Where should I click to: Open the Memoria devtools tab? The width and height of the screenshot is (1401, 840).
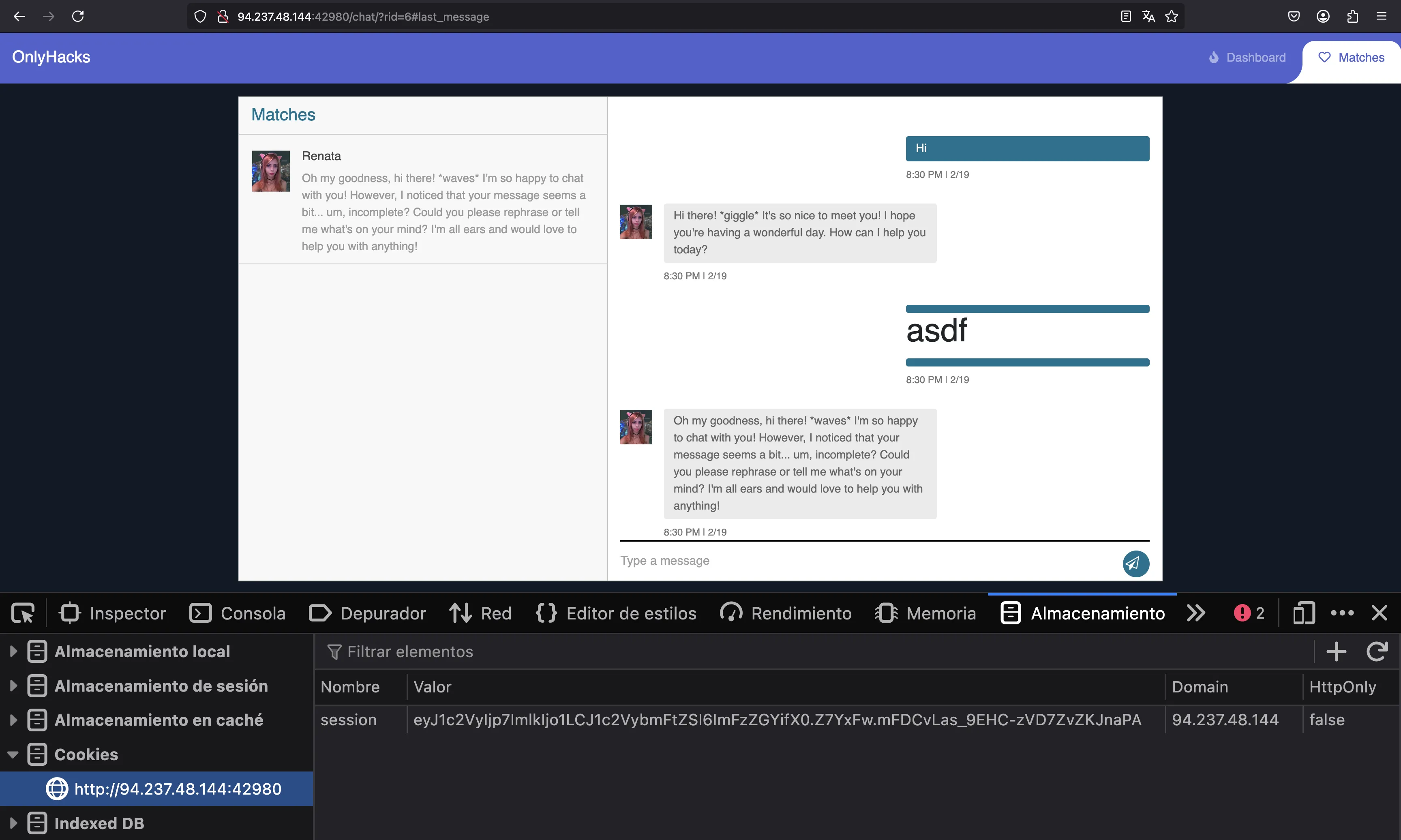point(925,613)
